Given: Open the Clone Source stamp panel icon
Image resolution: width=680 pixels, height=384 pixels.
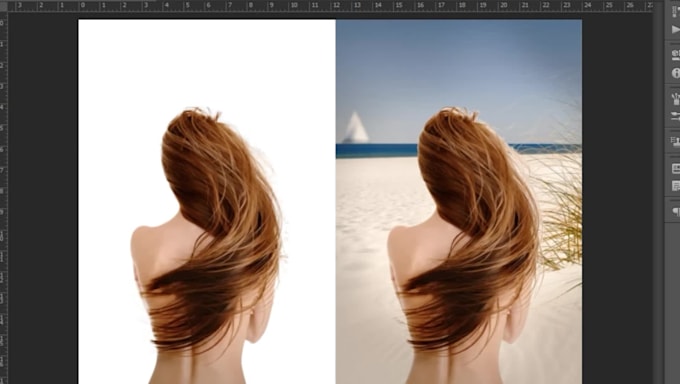Looking at the screenshot, I should pos(676,141).
